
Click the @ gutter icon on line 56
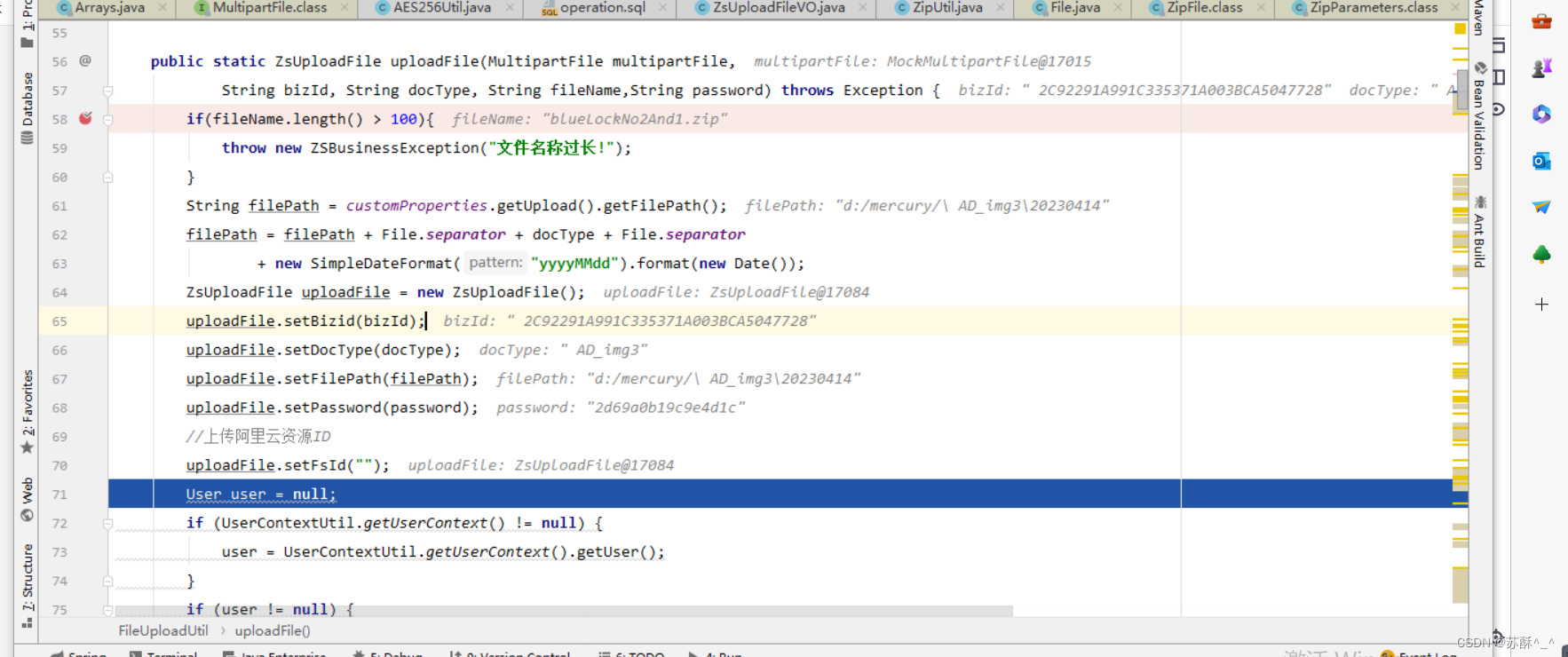coord(85,60)
